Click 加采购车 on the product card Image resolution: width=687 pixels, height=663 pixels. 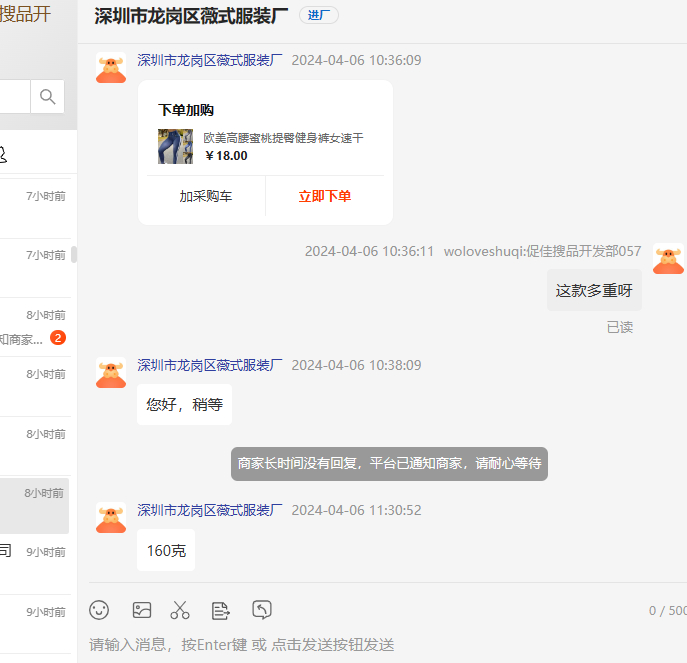(x=206, y=196)
